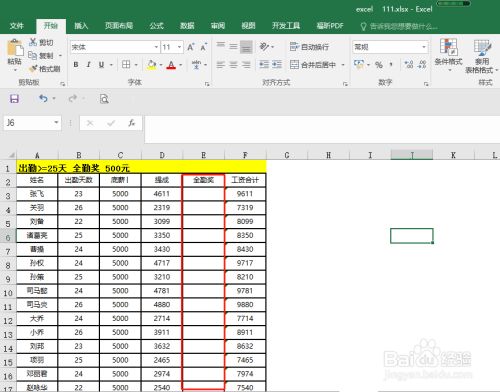Open the font name dropdown
Screen dimensions: 500x392
pyautogui.click(x=156, y=47)
